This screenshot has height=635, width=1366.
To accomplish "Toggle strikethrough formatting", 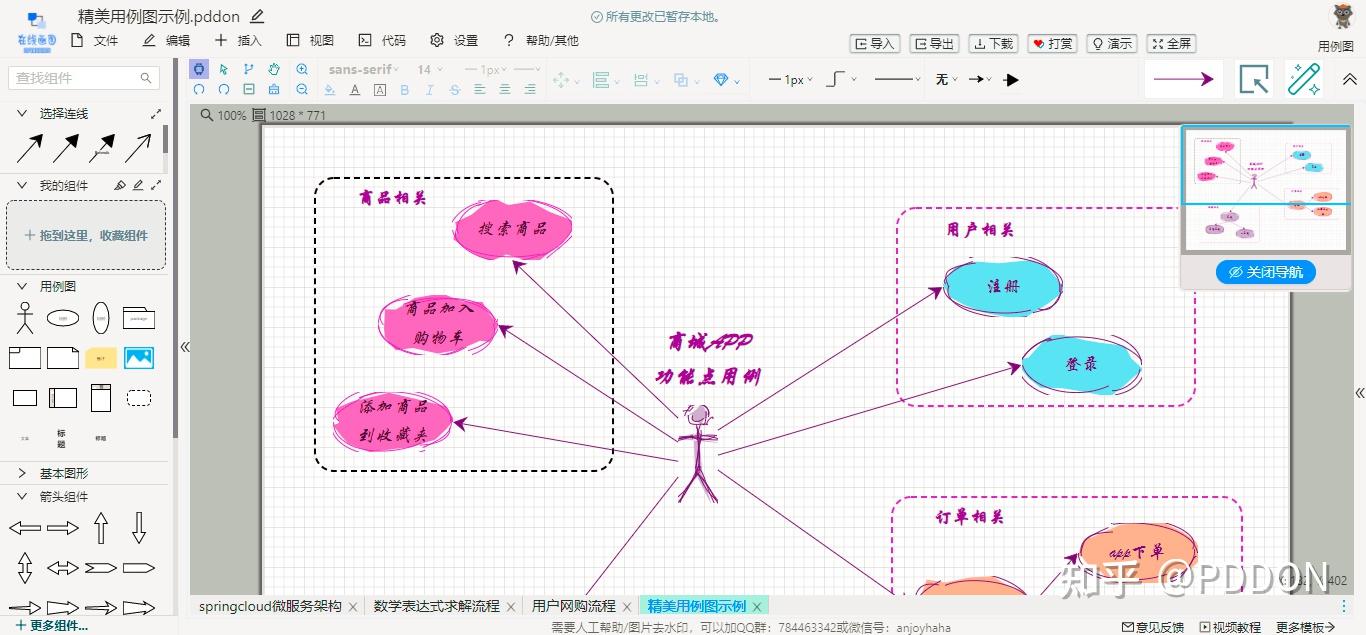I will pyautogui.click(x=451, y=89).
